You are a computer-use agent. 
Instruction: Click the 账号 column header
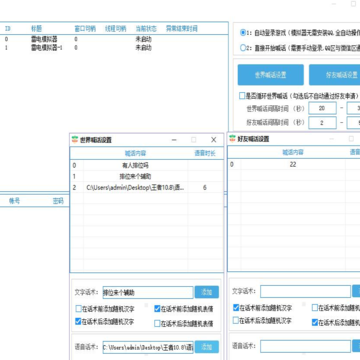point(14,201)
